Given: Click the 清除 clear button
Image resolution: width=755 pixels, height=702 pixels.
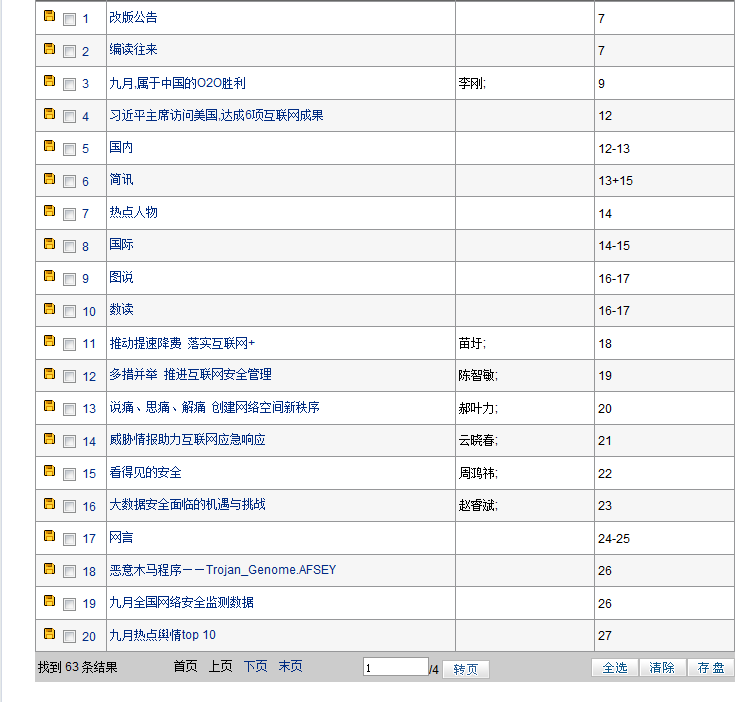Looking at the screenshot, I should point(662,668).
